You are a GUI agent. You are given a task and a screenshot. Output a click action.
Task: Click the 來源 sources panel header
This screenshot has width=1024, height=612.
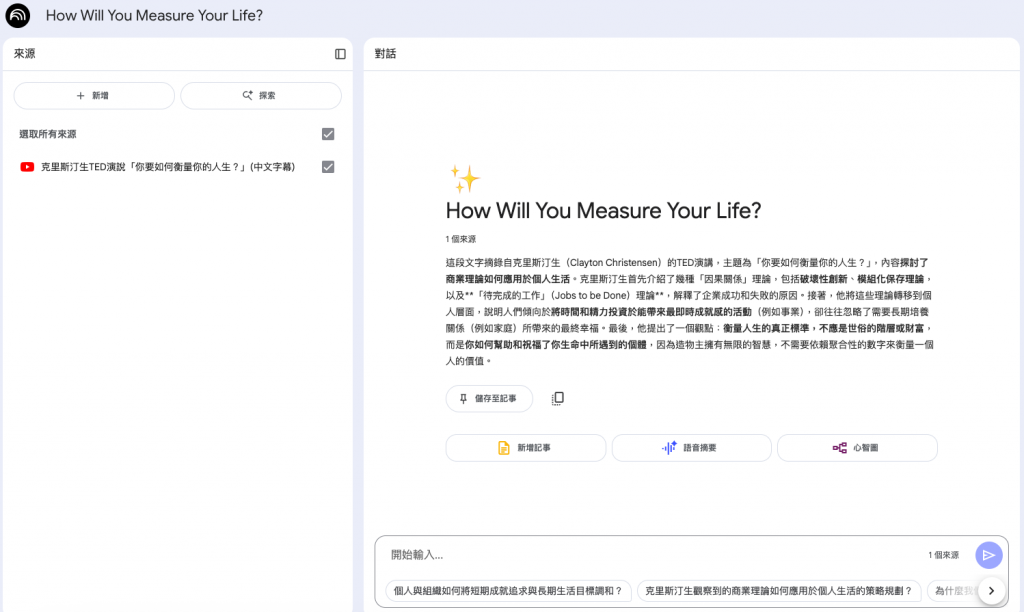pos(25,54)
